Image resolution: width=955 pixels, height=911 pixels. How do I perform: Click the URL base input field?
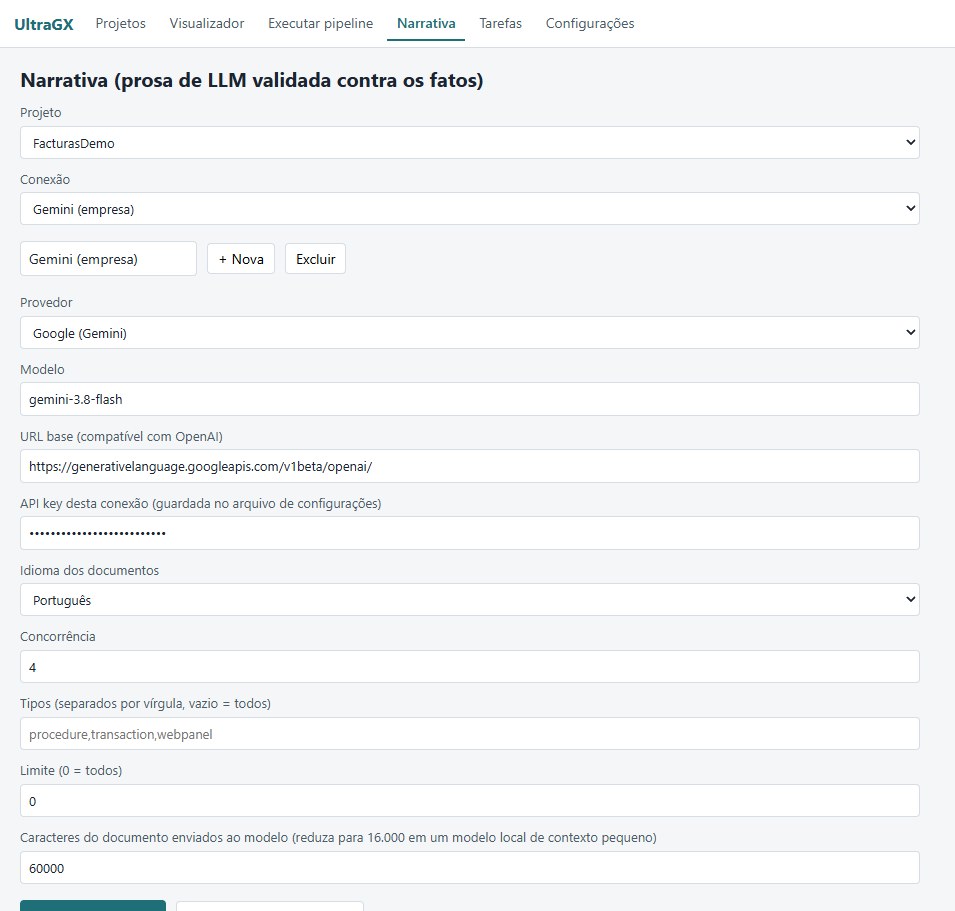pyautogui.click(x=470, y=466)
